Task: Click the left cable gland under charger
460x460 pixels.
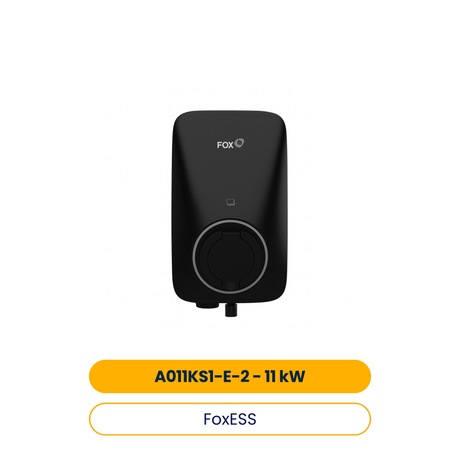Action: [207, 305]
